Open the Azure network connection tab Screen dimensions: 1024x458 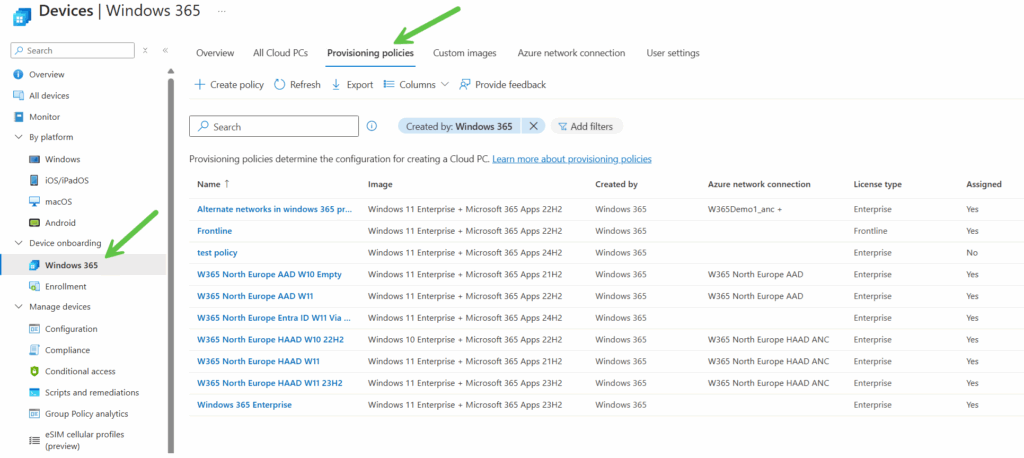coord(571,53)
